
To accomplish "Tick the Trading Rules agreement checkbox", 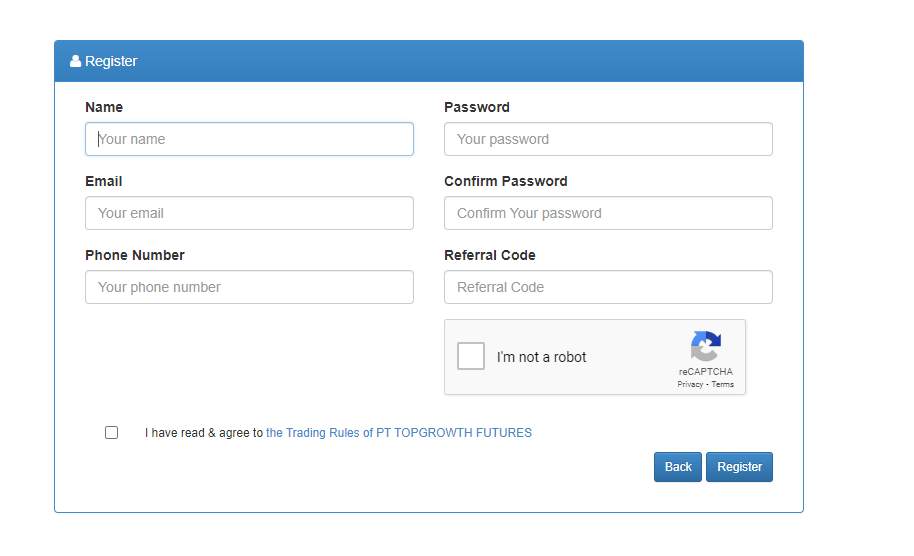I will click(111, 433).
